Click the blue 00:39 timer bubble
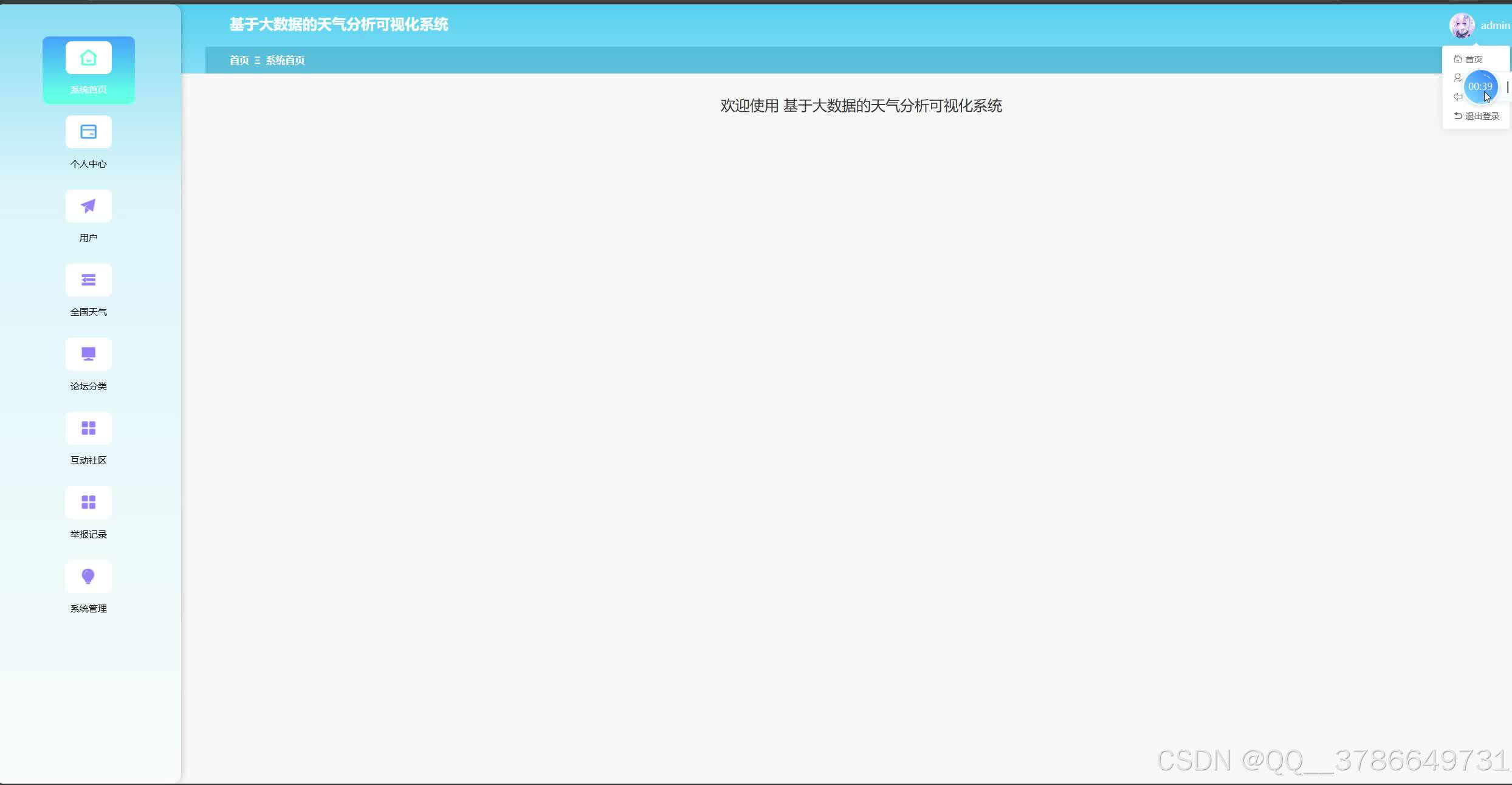1512x785 pixels. (1480, 86)
